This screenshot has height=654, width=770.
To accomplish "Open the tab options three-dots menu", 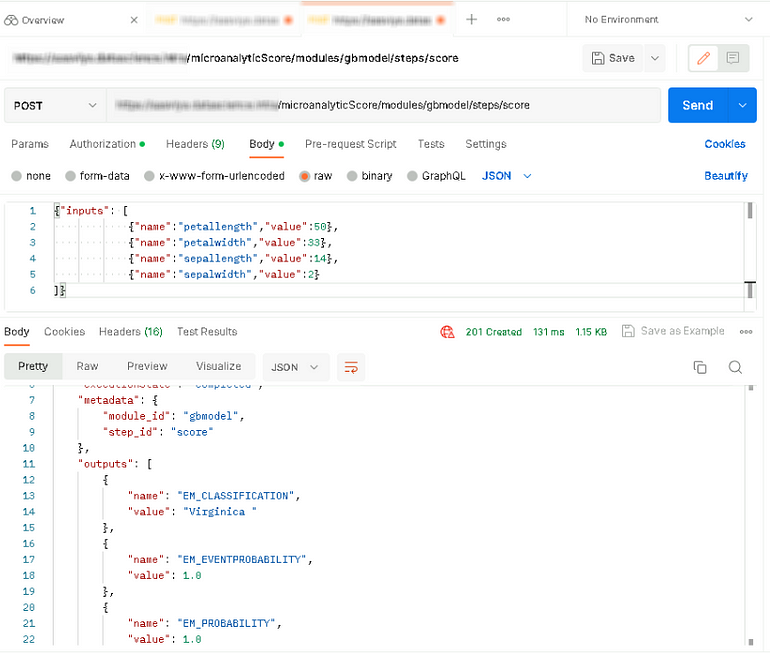I will [503, 20].
